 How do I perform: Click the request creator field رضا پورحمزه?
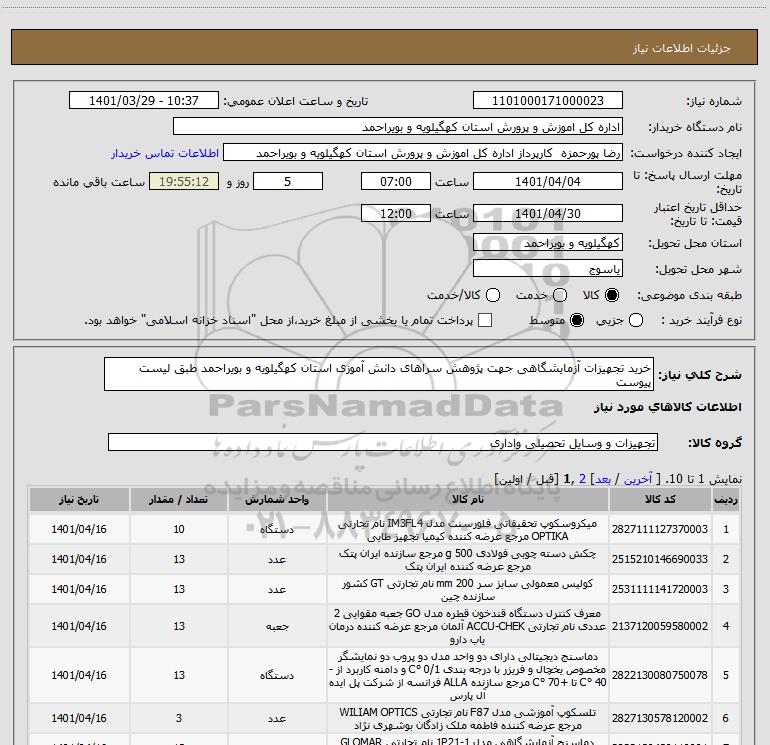pos(423,153)
